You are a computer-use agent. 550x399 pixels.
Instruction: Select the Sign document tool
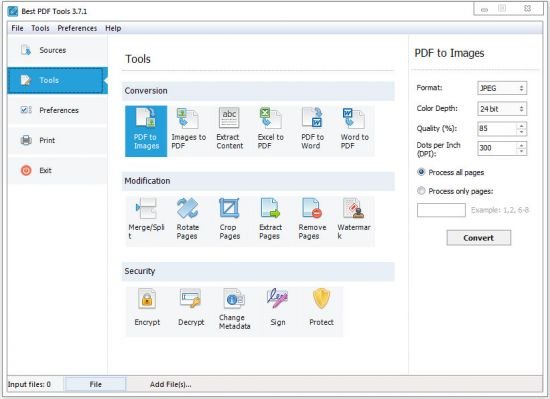pos(277,311)
